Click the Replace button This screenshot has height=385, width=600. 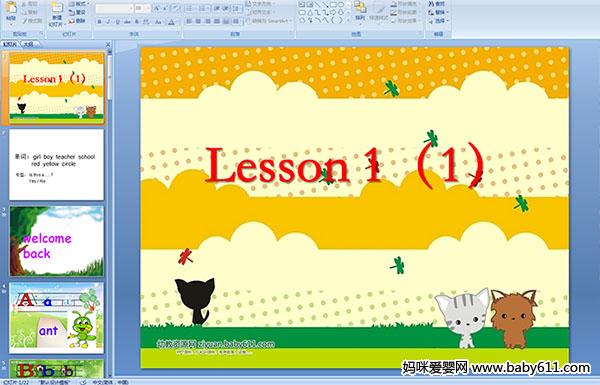pos(439,12)
